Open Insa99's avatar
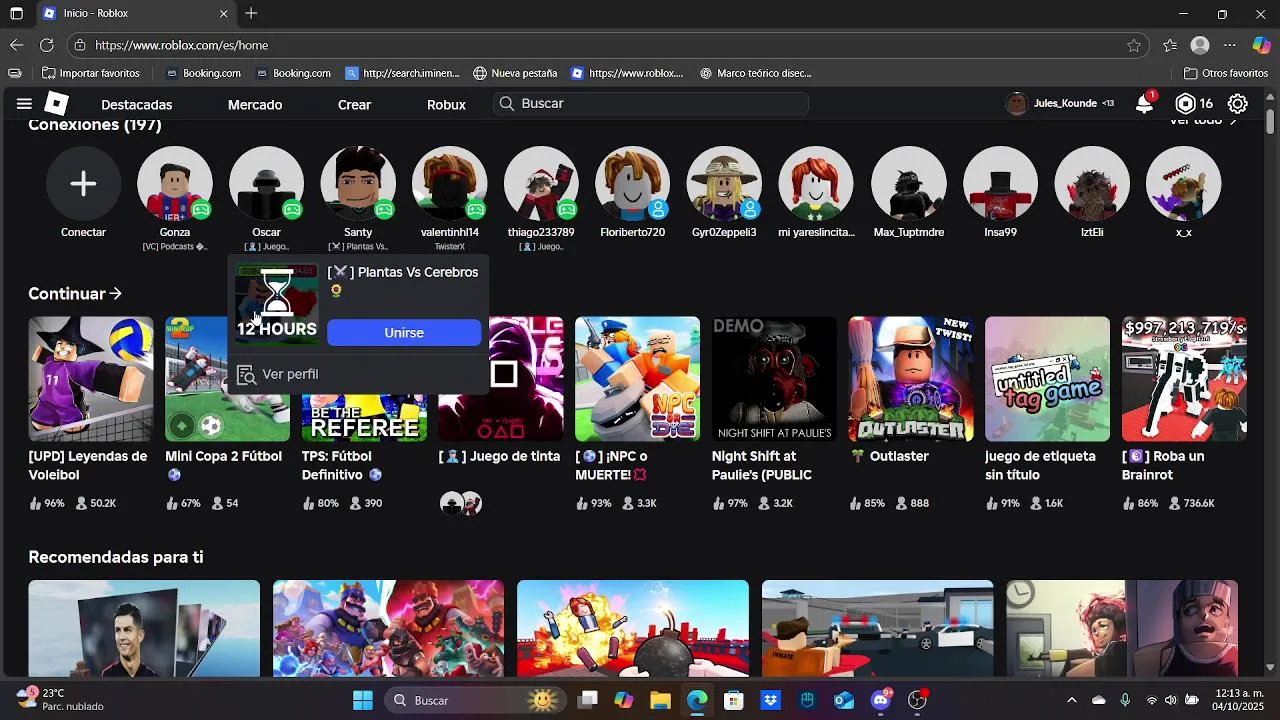The image size is (1280, 720). pos(1000,183)
